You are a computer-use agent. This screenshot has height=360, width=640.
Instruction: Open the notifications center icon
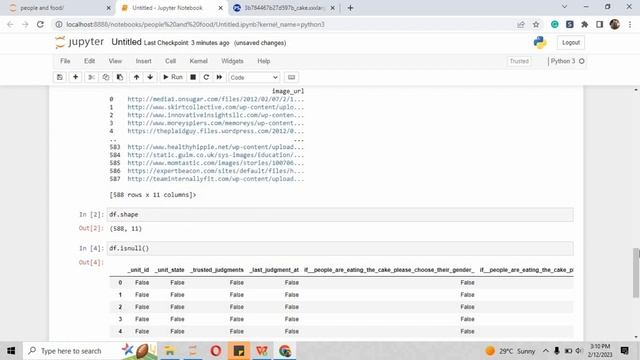click(x=624, y=351)
